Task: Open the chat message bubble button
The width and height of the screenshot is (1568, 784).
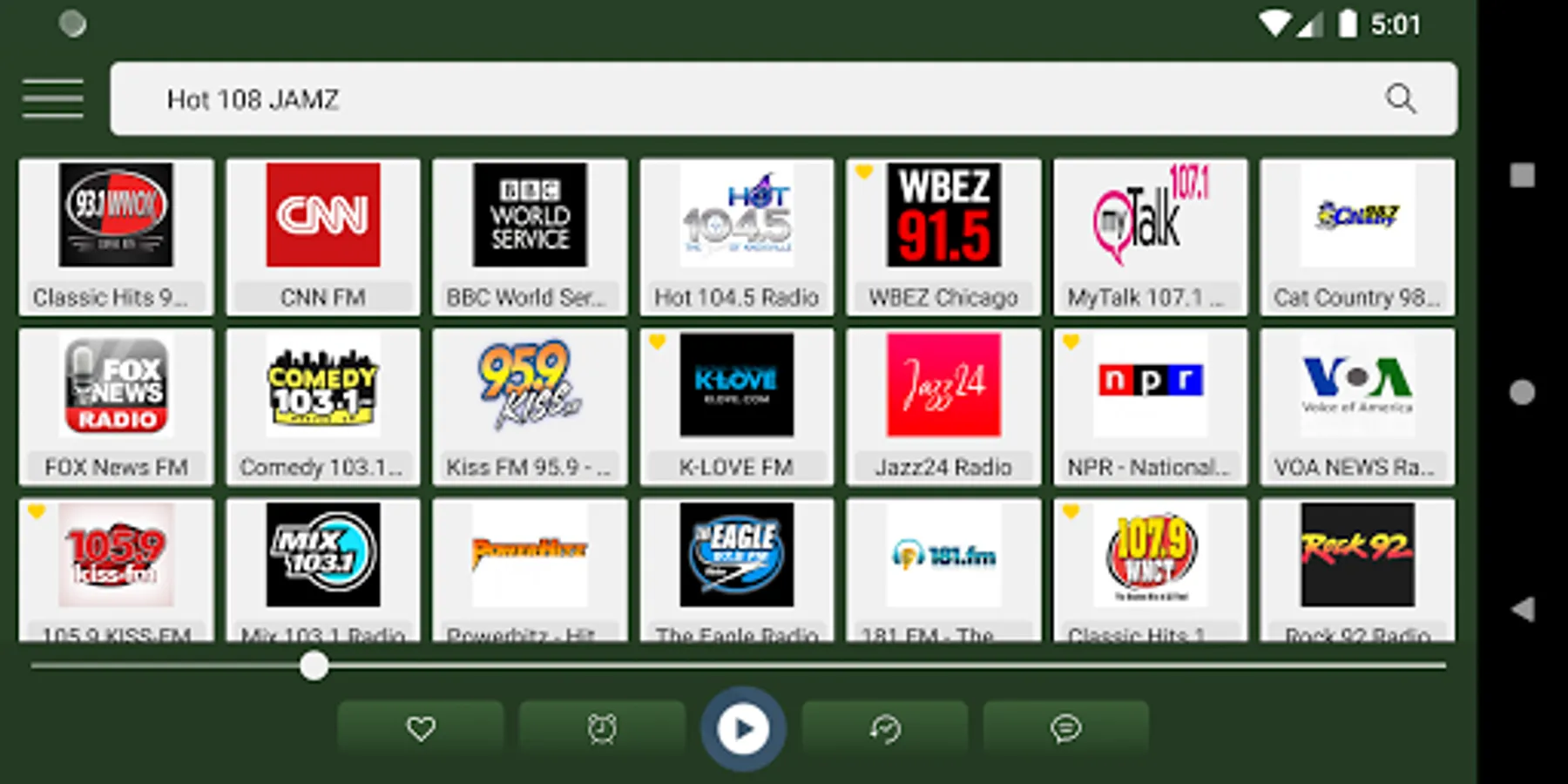Action: point(1066,728)
